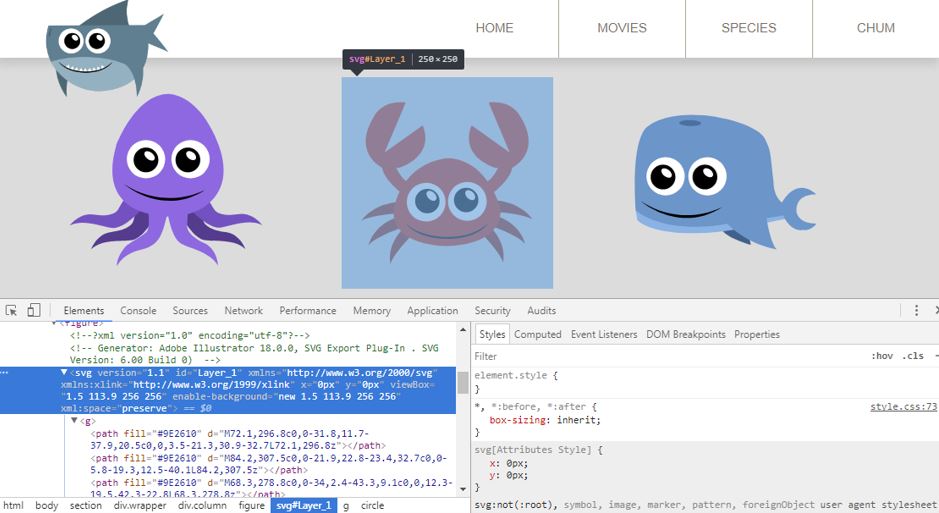Switch to the Computed styles tab
939x513 pixels.
537,334
